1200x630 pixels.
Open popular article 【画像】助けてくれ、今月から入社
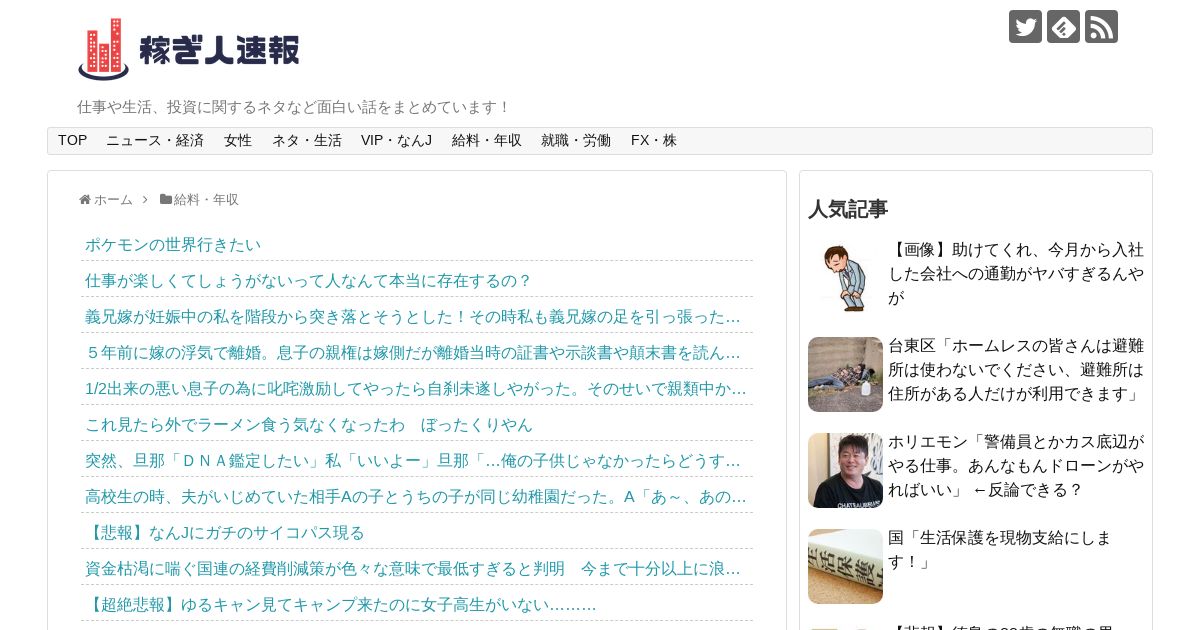(x=1016, y=274)
